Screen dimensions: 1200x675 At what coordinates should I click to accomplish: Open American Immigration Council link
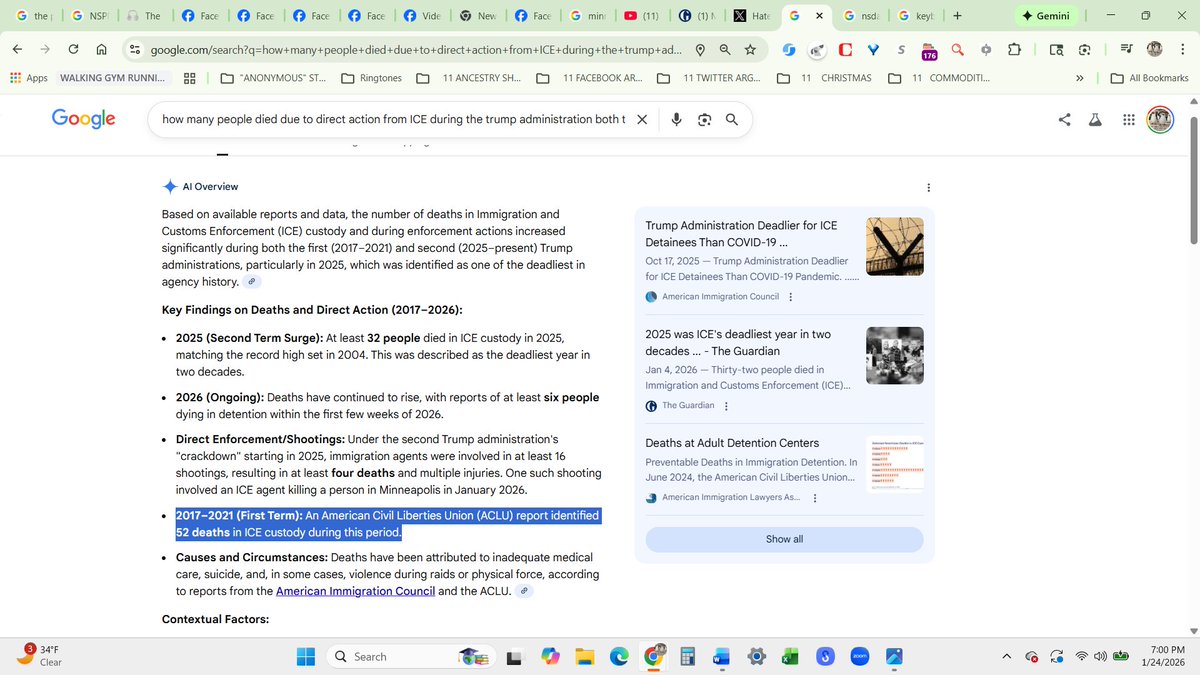(355, 591)
